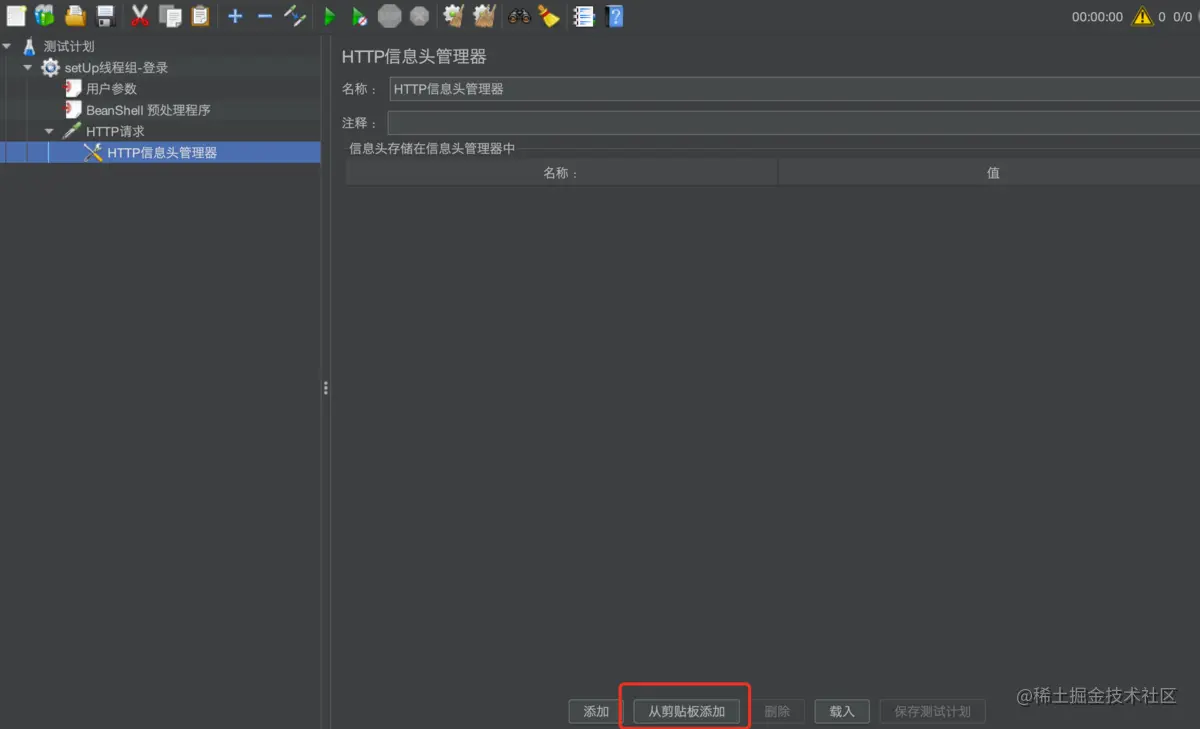1200x729 pixels.
Task: Open the Help question mark icon
Action: [614, 16]
